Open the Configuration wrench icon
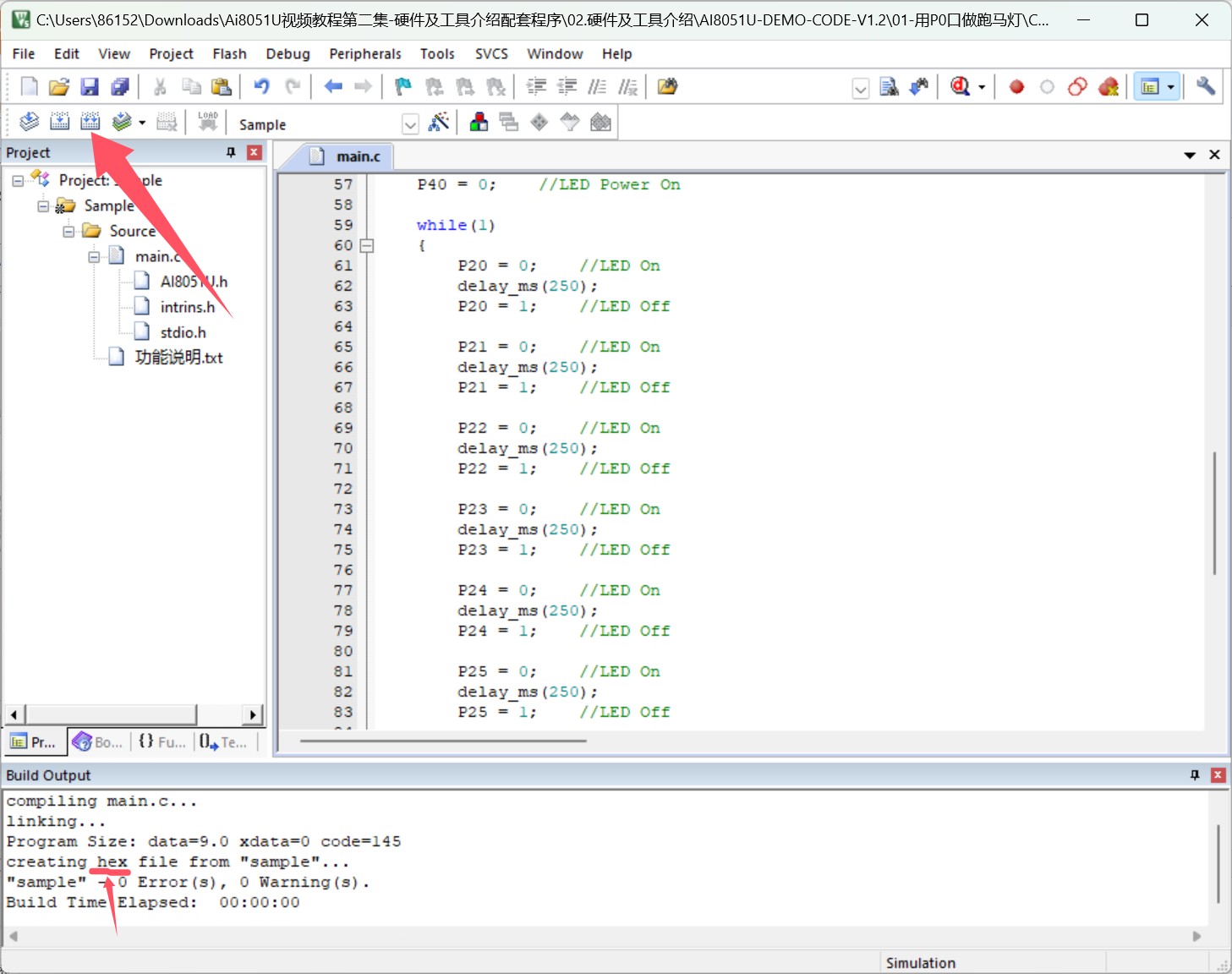This screenshot has width=1232, height=974. pyautogui.click(x=1206, y=86)
